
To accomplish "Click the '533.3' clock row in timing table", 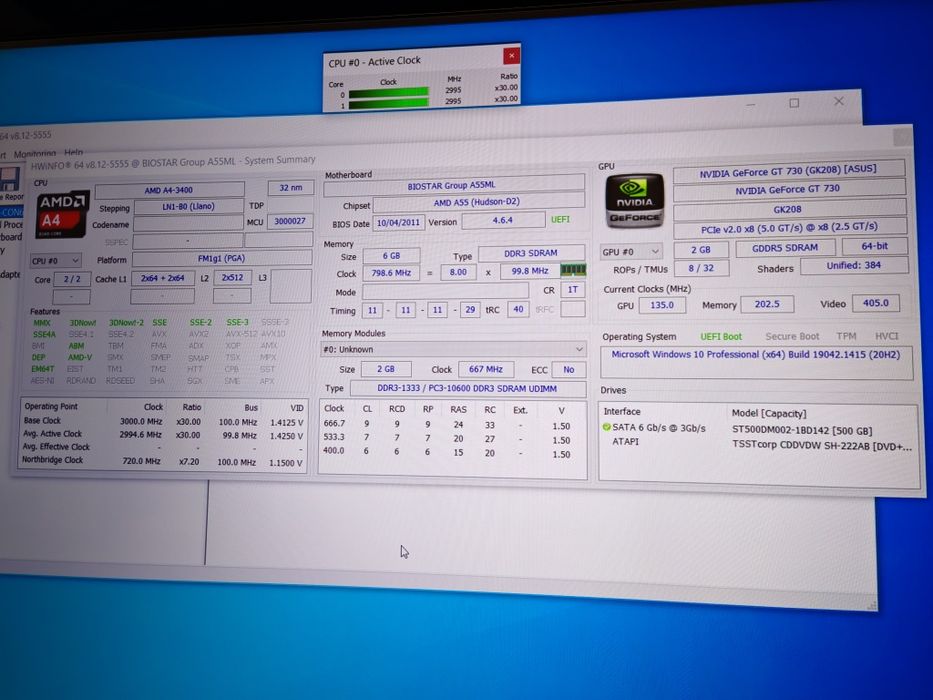I will (447, 438).
